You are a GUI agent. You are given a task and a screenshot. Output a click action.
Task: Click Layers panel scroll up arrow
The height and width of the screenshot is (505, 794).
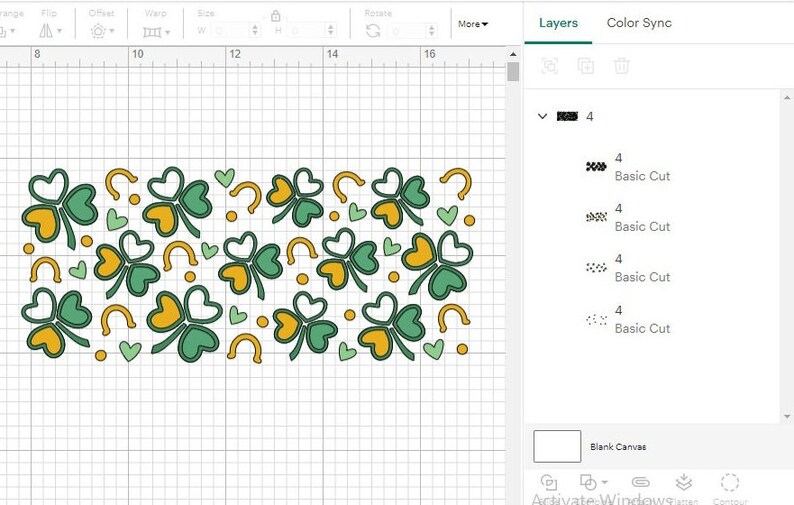click(786, 97)
